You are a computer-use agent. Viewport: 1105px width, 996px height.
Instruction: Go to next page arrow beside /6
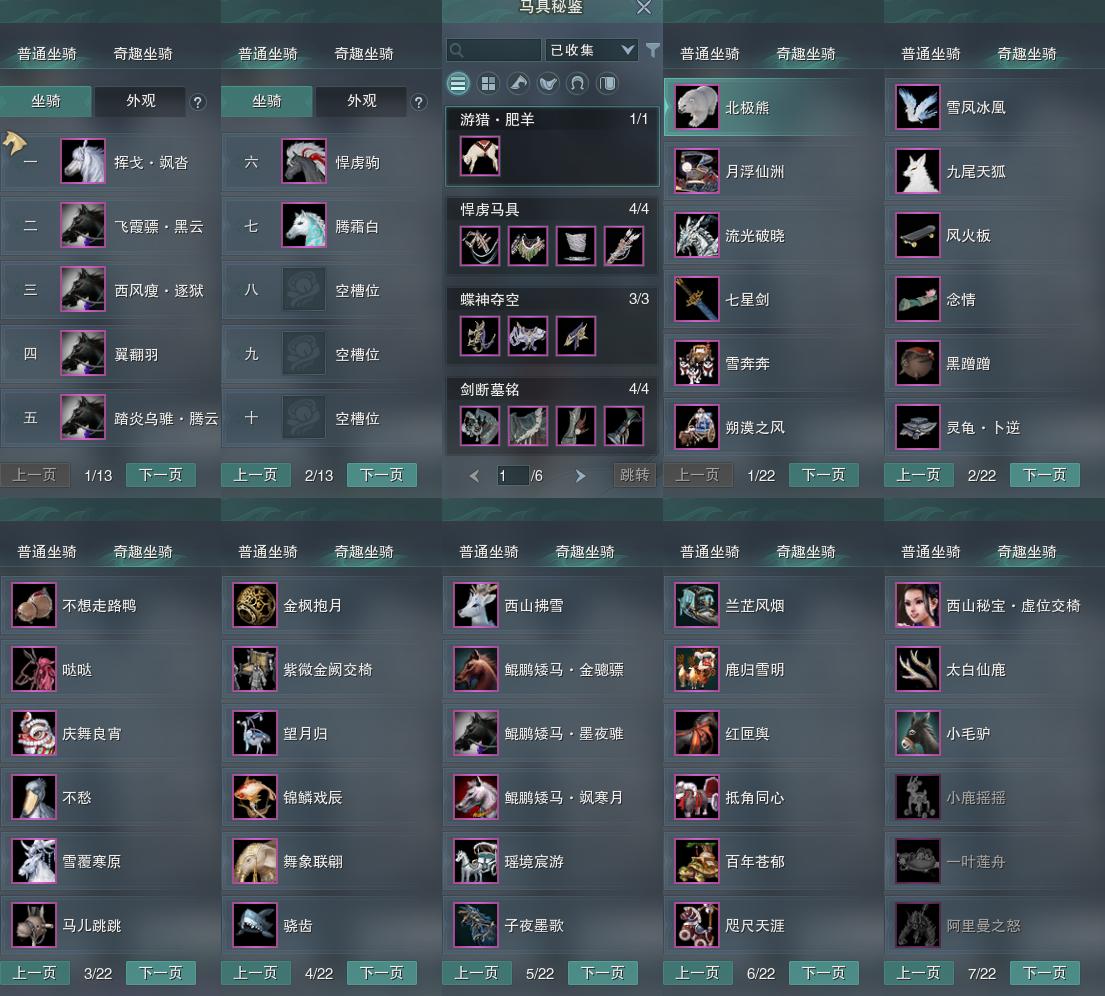580,476
